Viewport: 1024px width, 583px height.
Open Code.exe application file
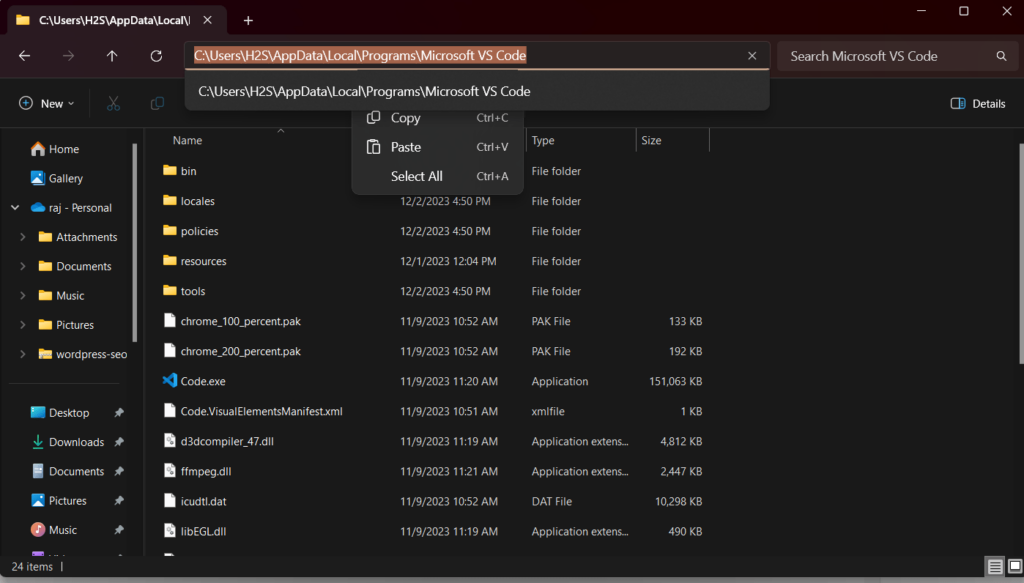tap(201, 381)
